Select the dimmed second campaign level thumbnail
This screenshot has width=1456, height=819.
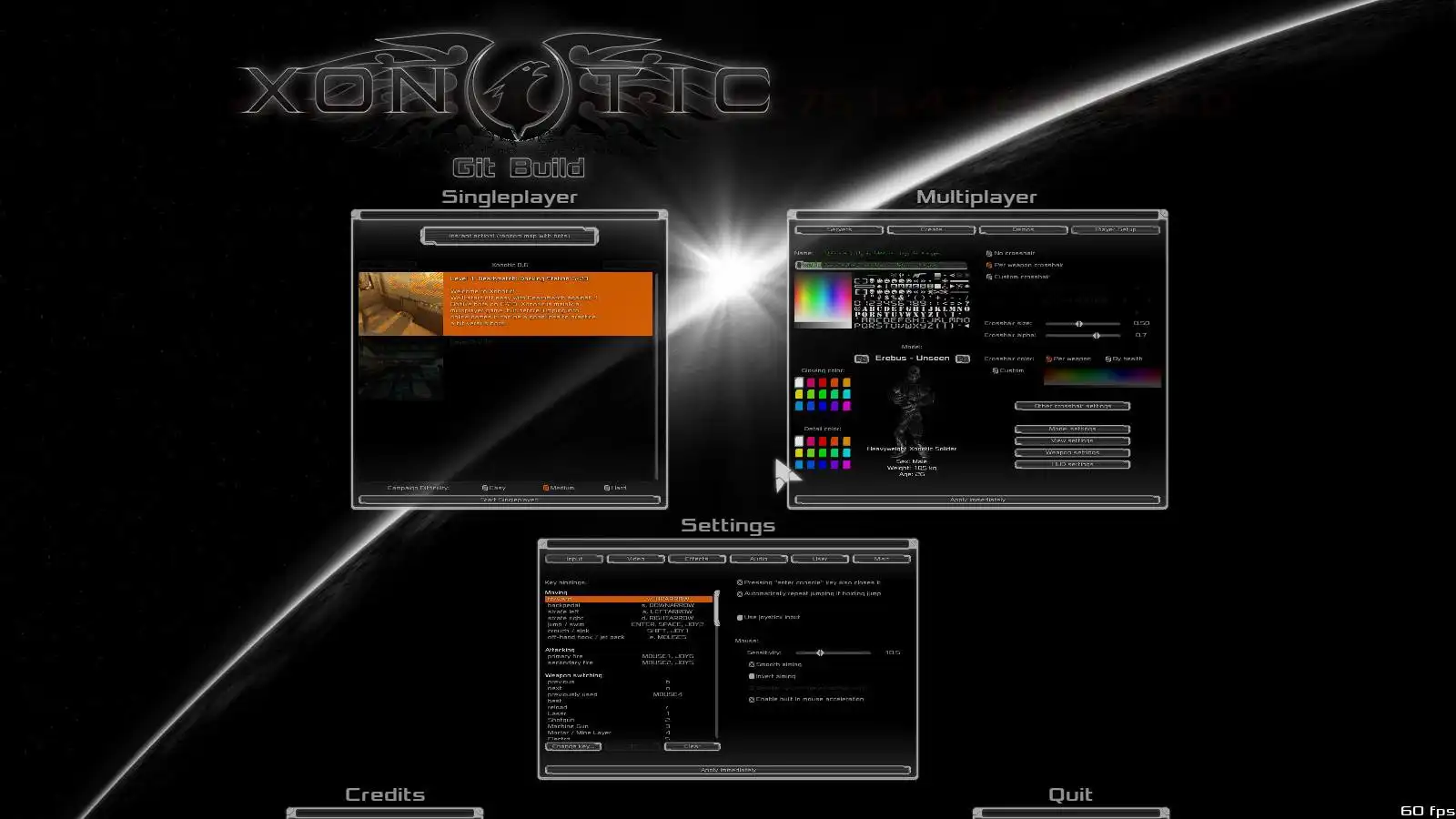tap(400, 369)
